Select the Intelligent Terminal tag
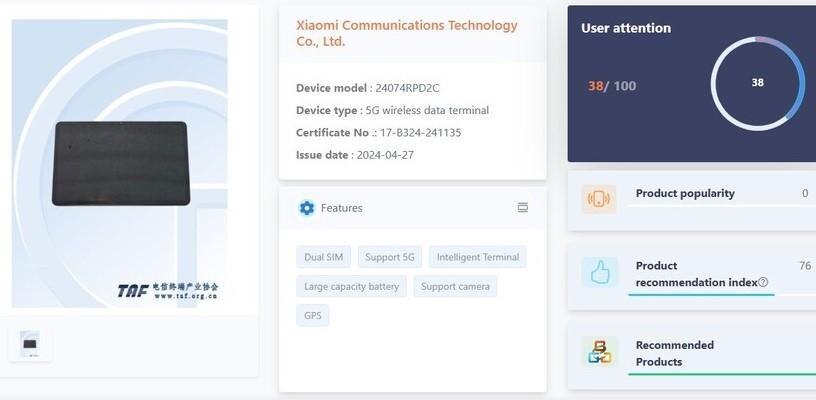This screenshot has width=816, height=400. [x=478, y=257]
